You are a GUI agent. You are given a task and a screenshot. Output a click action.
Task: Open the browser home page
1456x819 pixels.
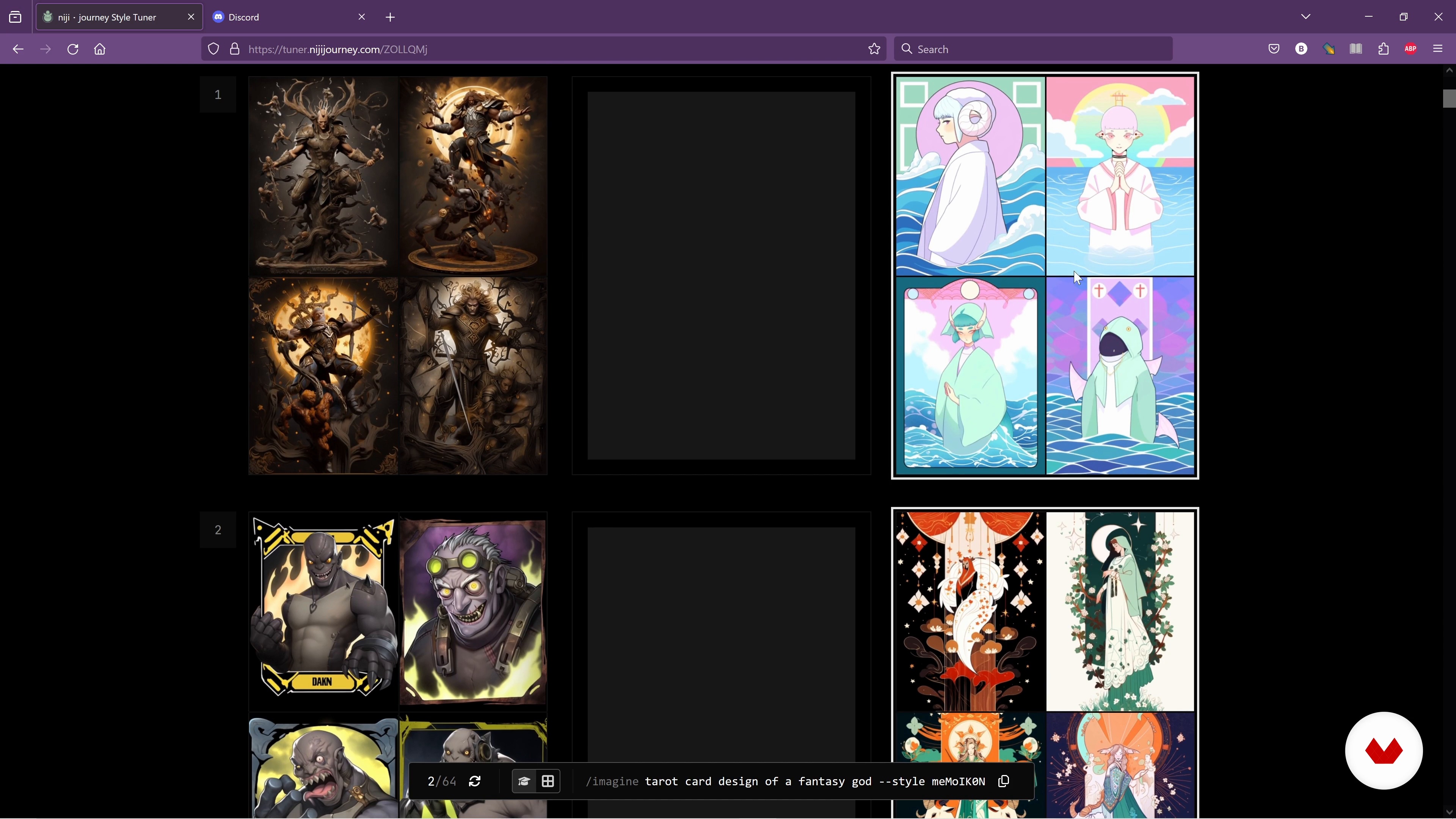click(100, 49)
